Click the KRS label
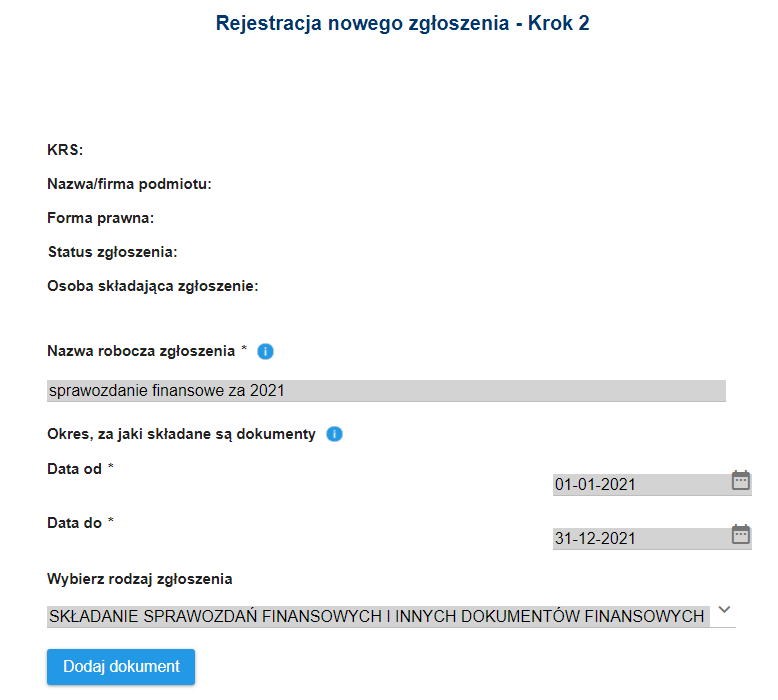Image resolution: width=778 pixels, height=700 pixels. [65, 150]
